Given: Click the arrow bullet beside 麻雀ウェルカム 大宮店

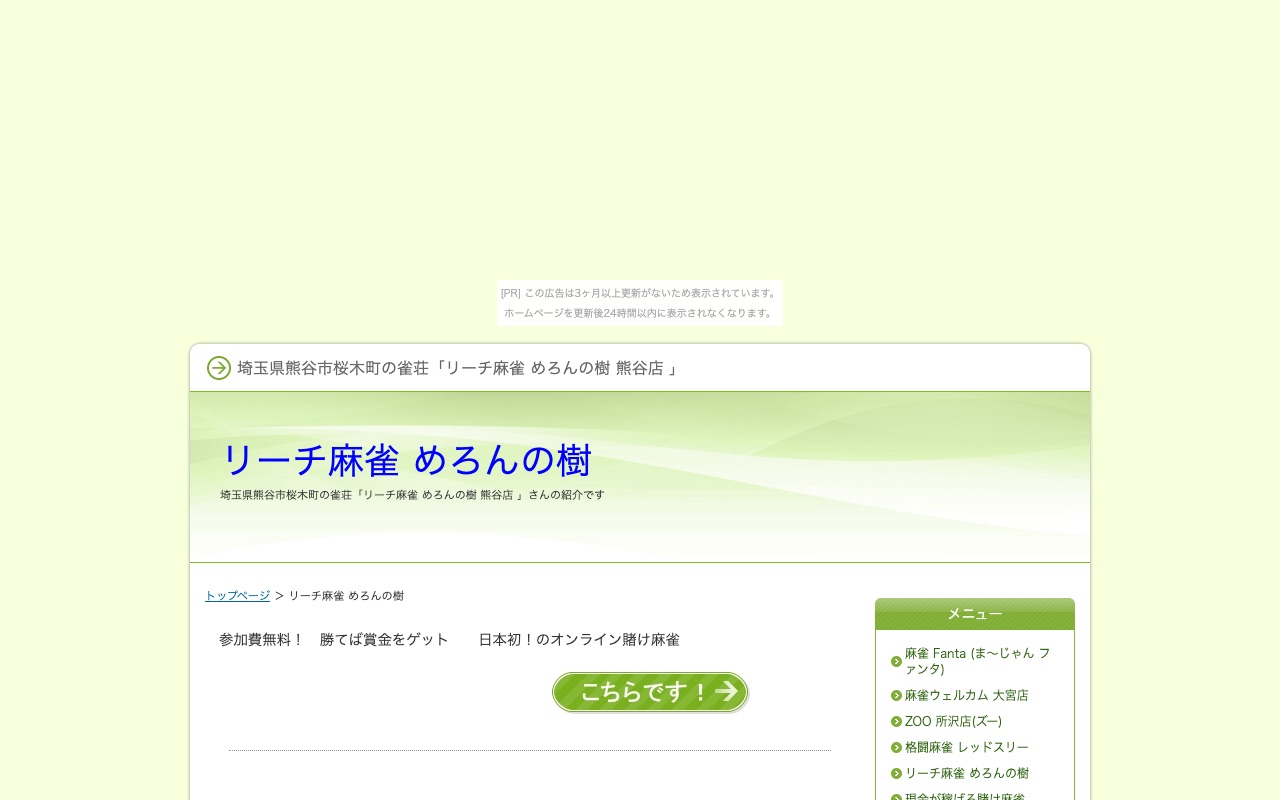Looking at the screenshot, I should coord(896,695).
